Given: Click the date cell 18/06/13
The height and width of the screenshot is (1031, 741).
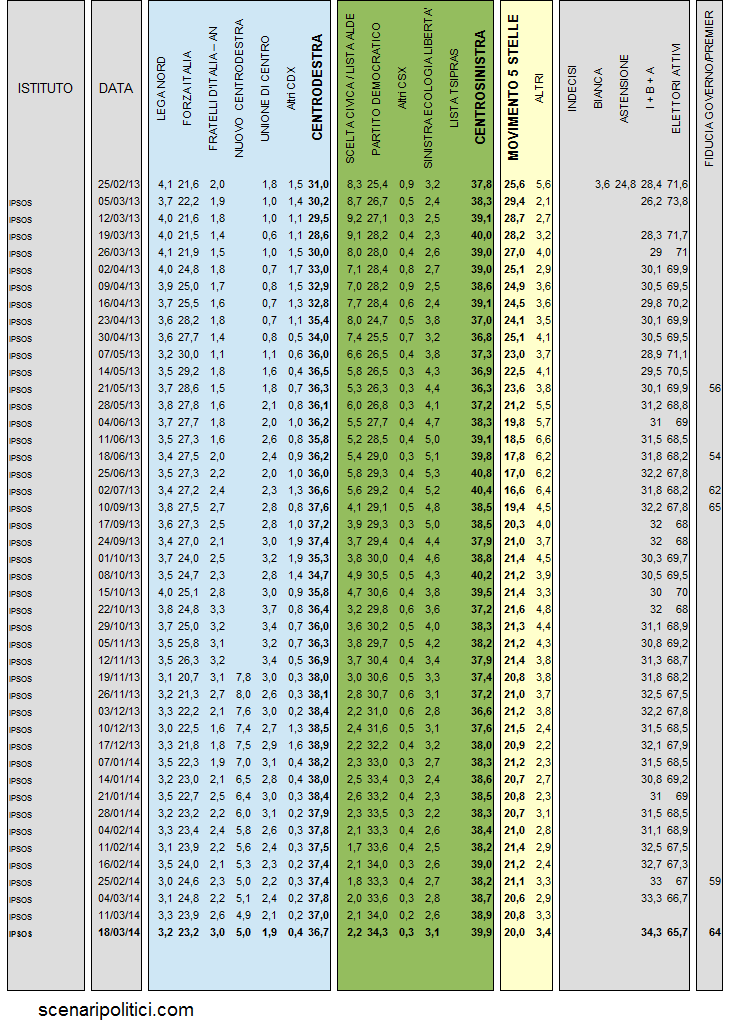Looking at the screenshot, I should pos(119,457).
